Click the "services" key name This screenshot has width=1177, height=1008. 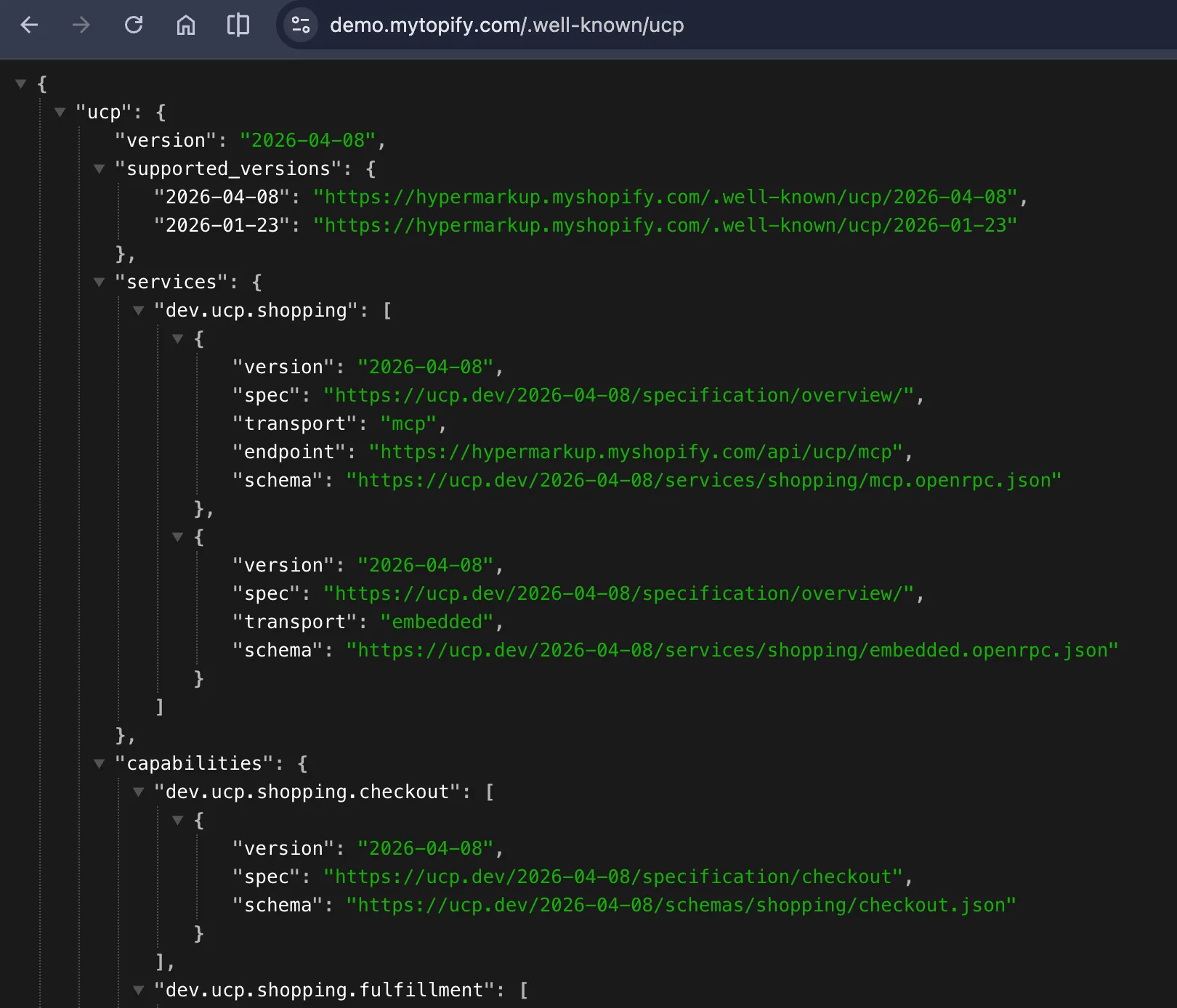tap(171, 282)
